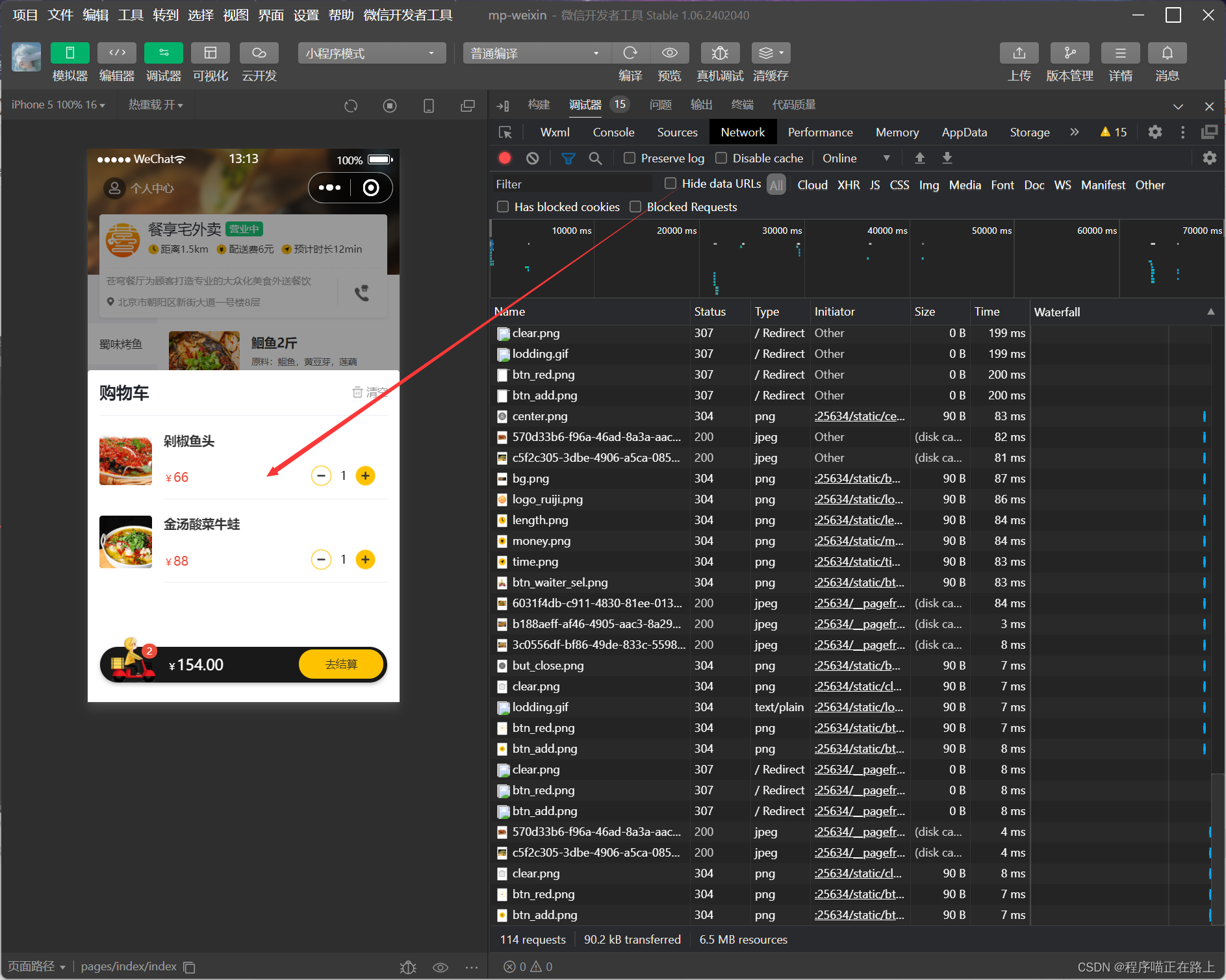Select the 剁椒鱼头 dish thumbnail
The width and height of the screenshot is (1226, 980).
click(125, 460)
